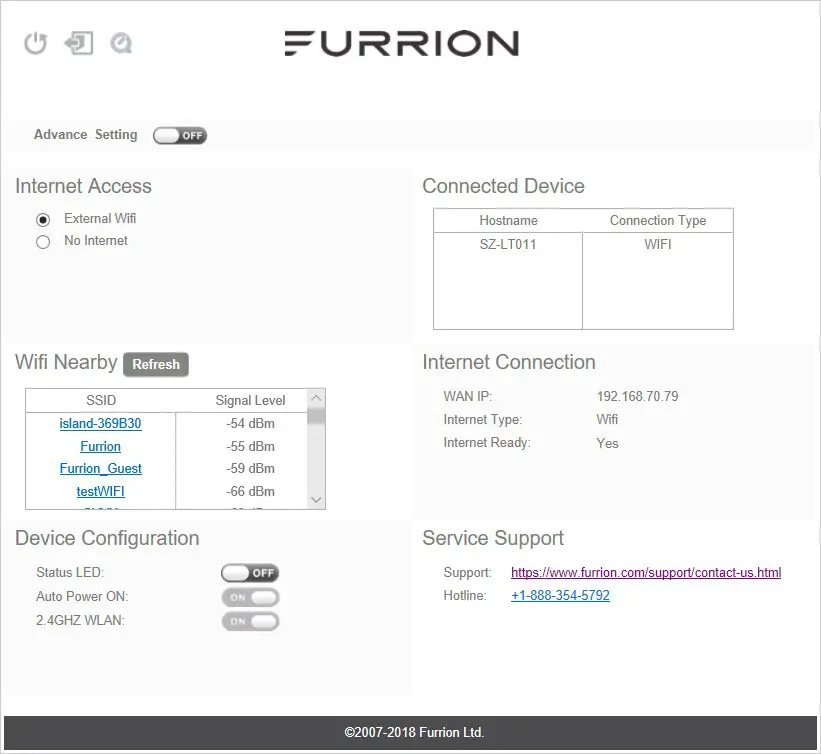Click the power/restart icon in the header
821x754 pixels.
(x=35, y=43)
